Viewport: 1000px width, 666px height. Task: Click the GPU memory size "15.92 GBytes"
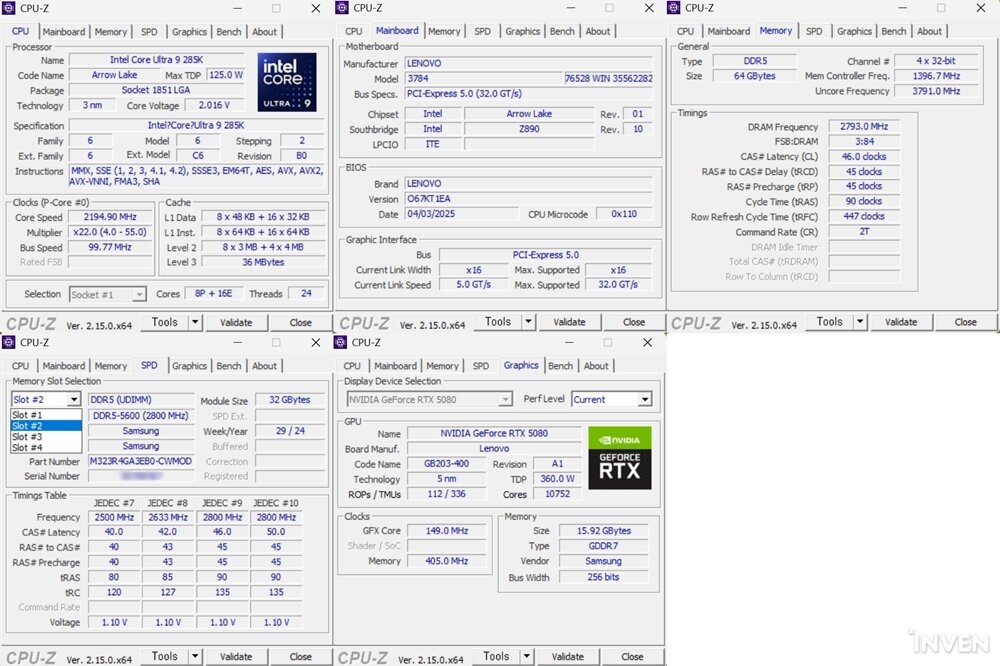604,531
